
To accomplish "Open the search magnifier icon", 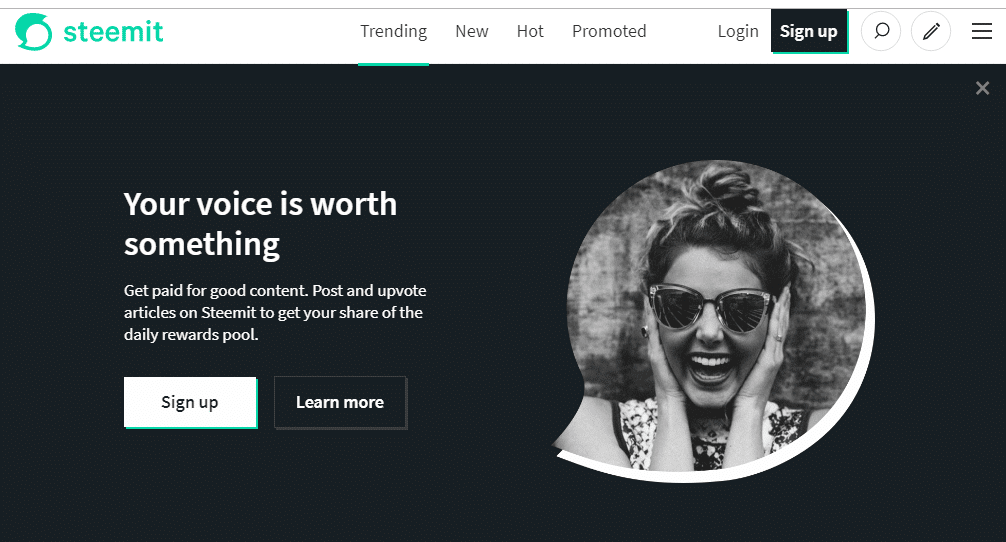I will point(881,32).
